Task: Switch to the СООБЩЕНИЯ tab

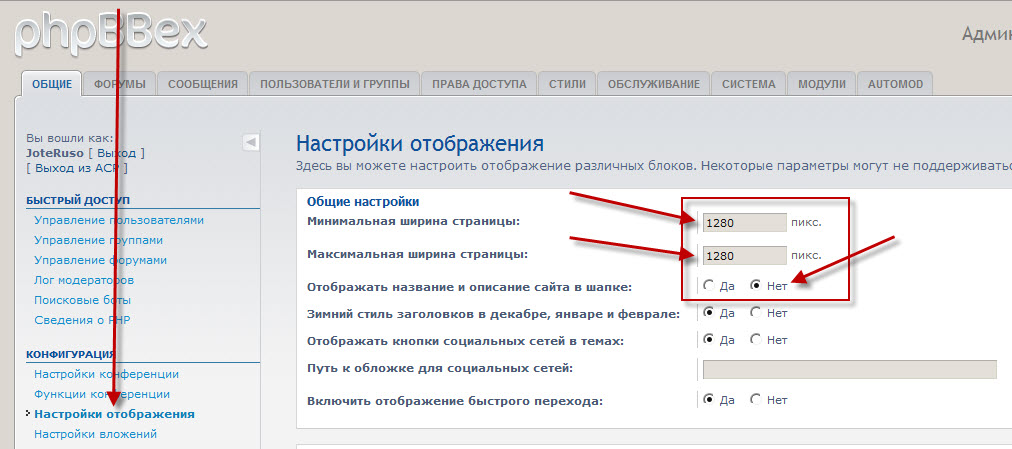Action: pos(202,84)
